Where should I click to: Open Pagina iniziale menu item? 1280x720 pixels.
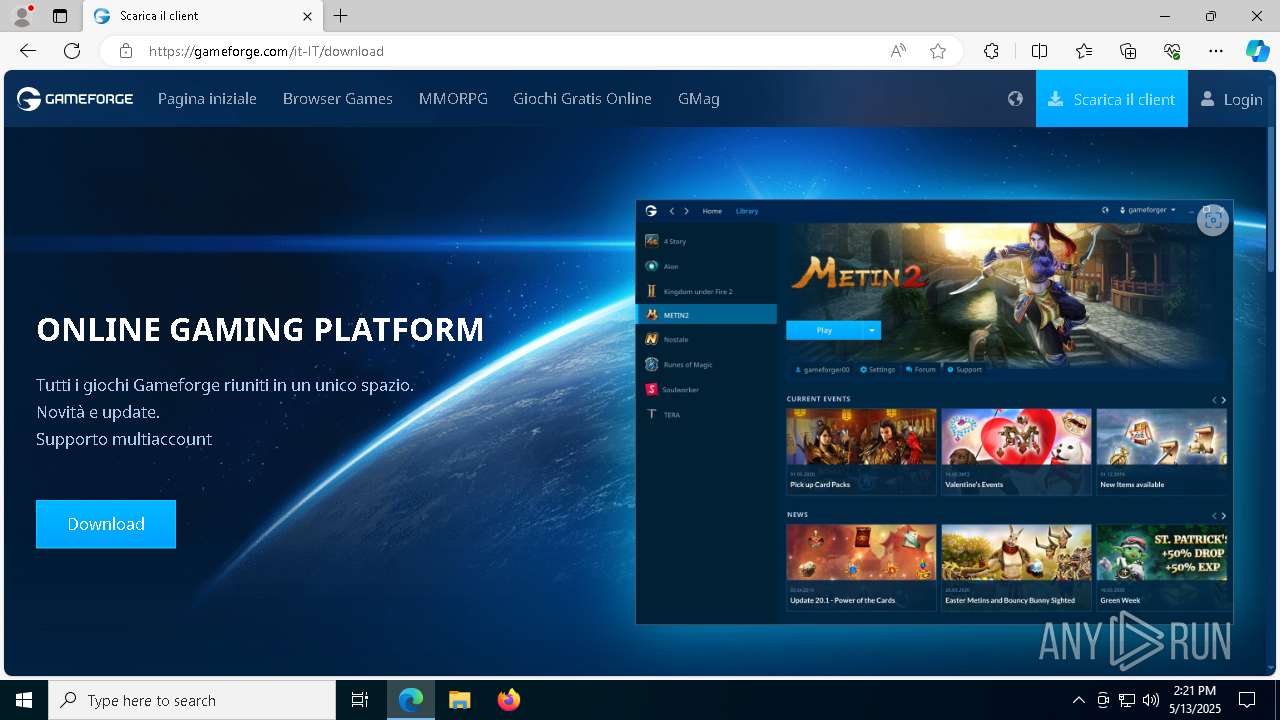[x=207, y=98]
